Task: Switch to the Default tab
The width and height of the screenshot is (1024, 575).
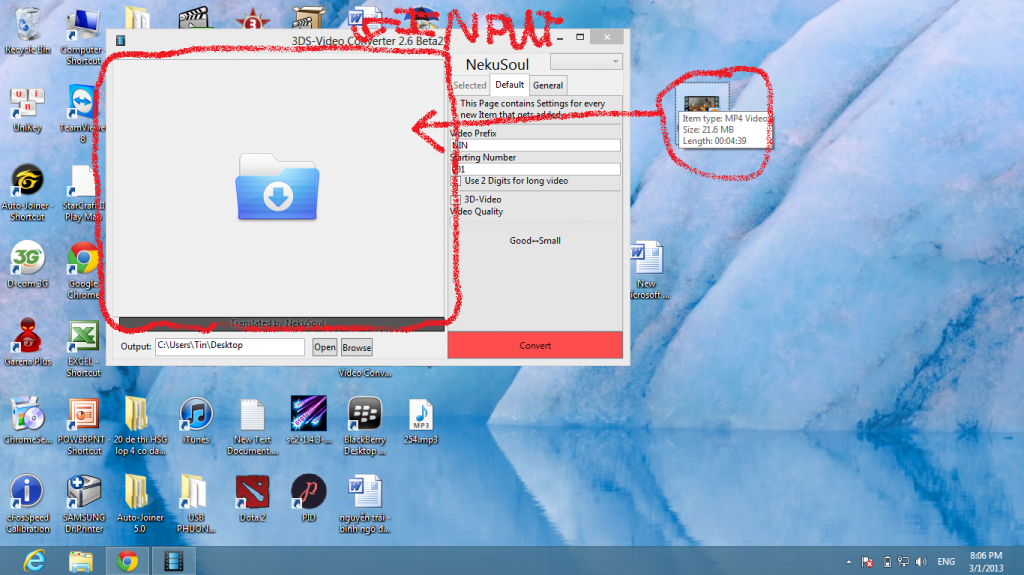Action: 509,85
